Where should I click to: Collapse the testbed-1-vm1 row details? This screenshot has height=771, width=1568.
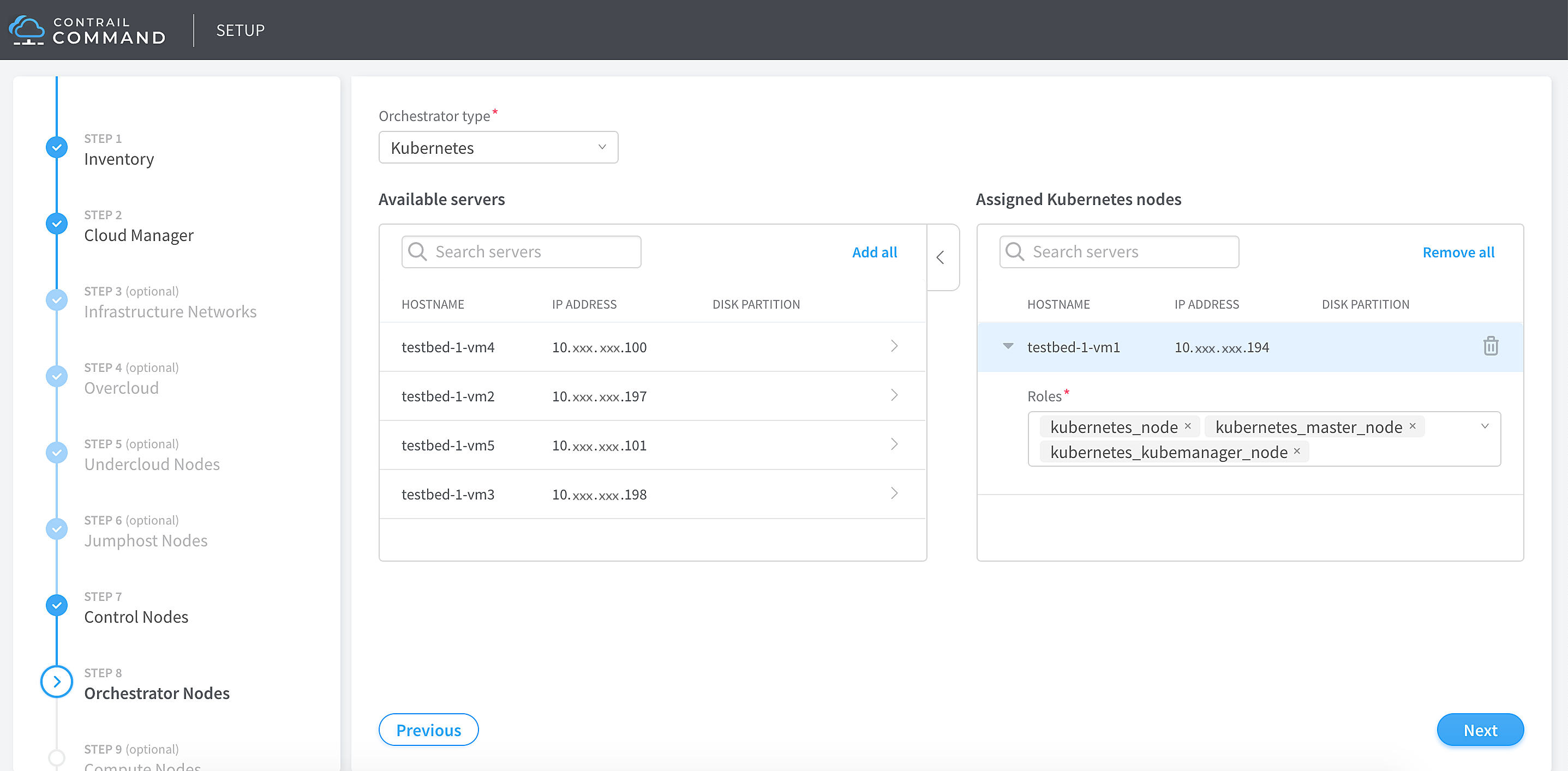click(1008, 346)
